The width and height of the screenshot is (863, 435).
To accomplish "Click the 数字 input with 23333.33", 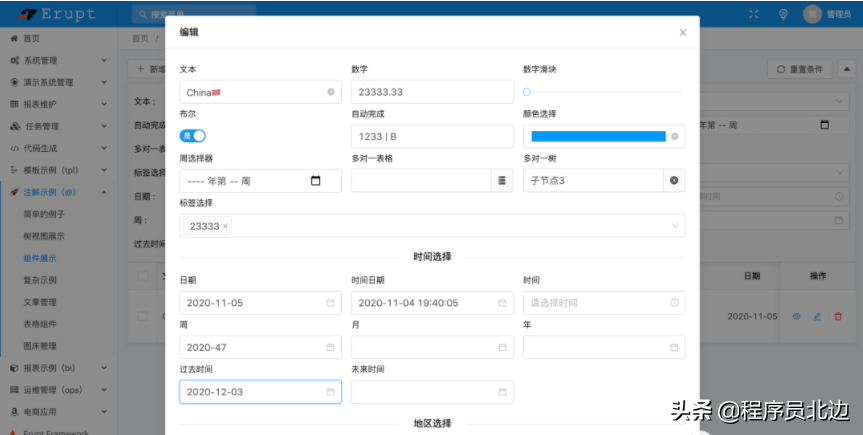I will tap(432, 92).
